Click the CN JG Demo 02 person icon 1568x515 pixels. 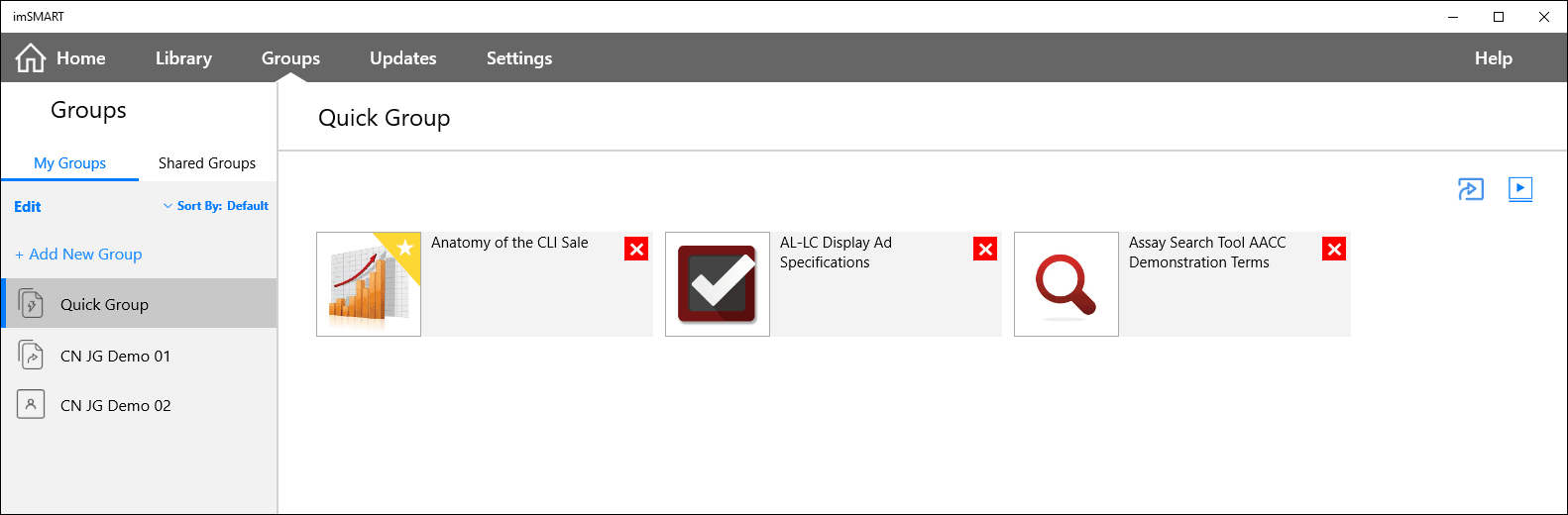[31, 404]
